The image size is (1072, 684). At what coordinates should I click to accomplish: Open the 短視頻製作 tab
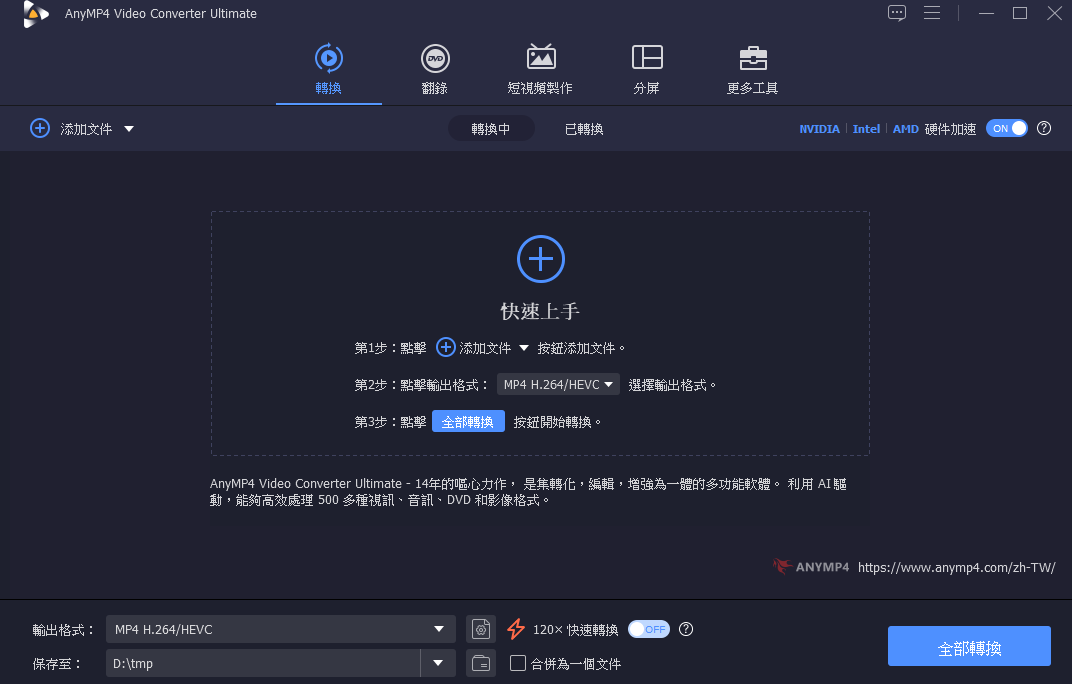[x=541, y=70]
